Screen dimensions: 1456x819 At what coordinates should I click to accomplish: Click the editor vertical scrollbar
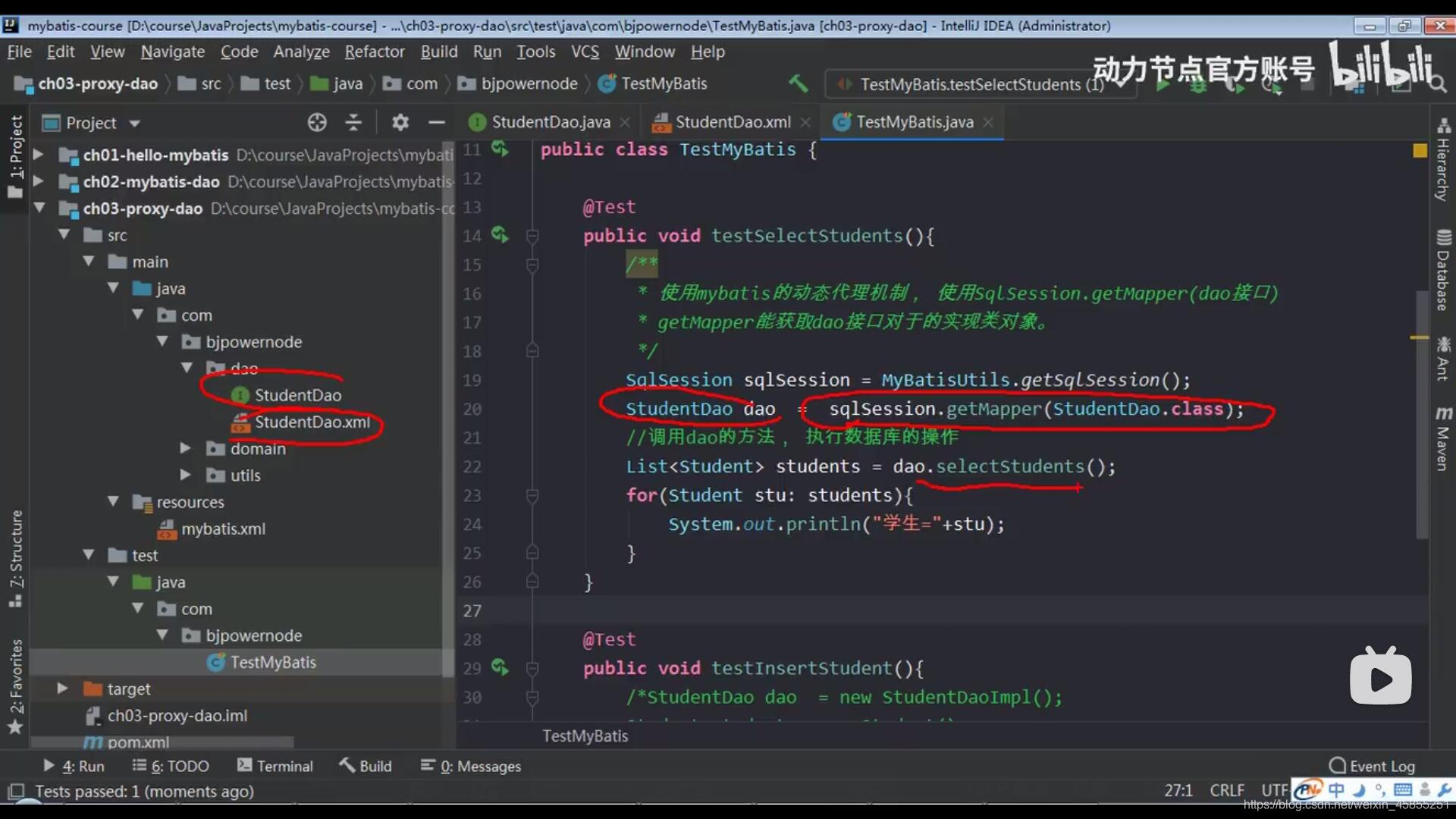point(1423,414)
